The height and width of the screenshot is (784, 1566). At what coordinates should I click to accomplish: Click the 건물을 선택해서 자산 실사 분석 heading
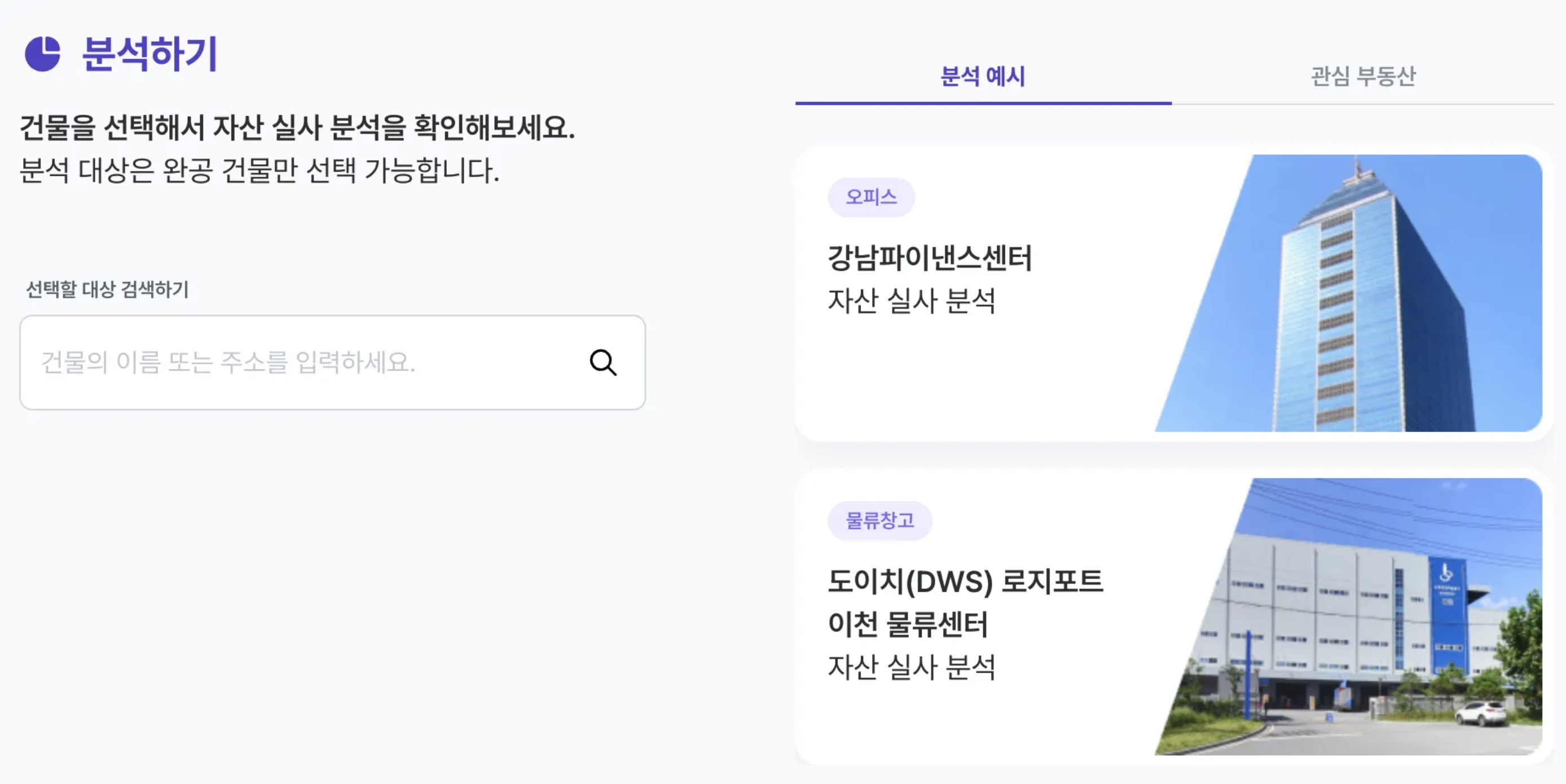(x=297, y=127)
